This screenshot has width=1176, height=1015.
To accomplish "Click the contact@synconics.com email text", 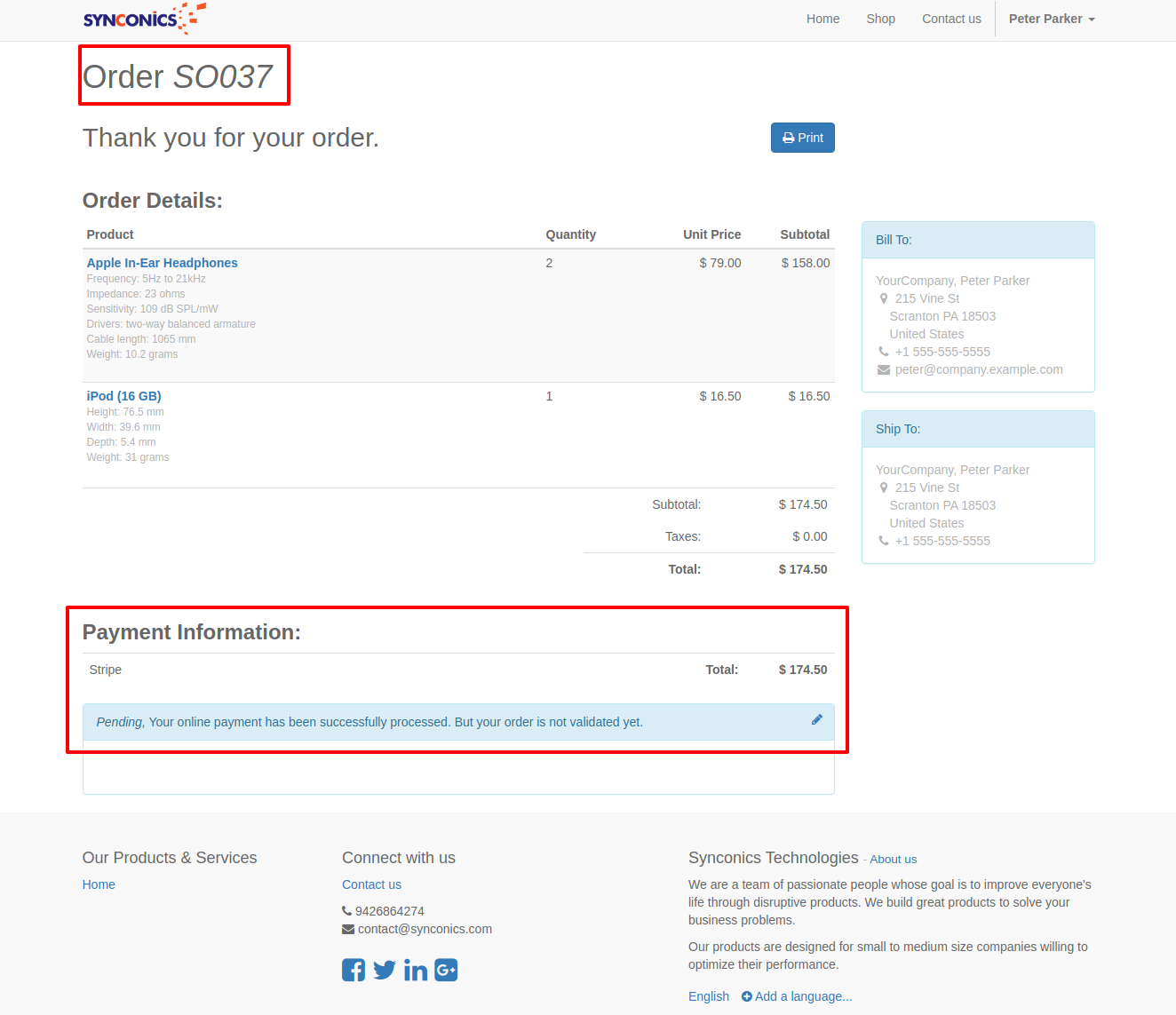I will tap(425, 929).
